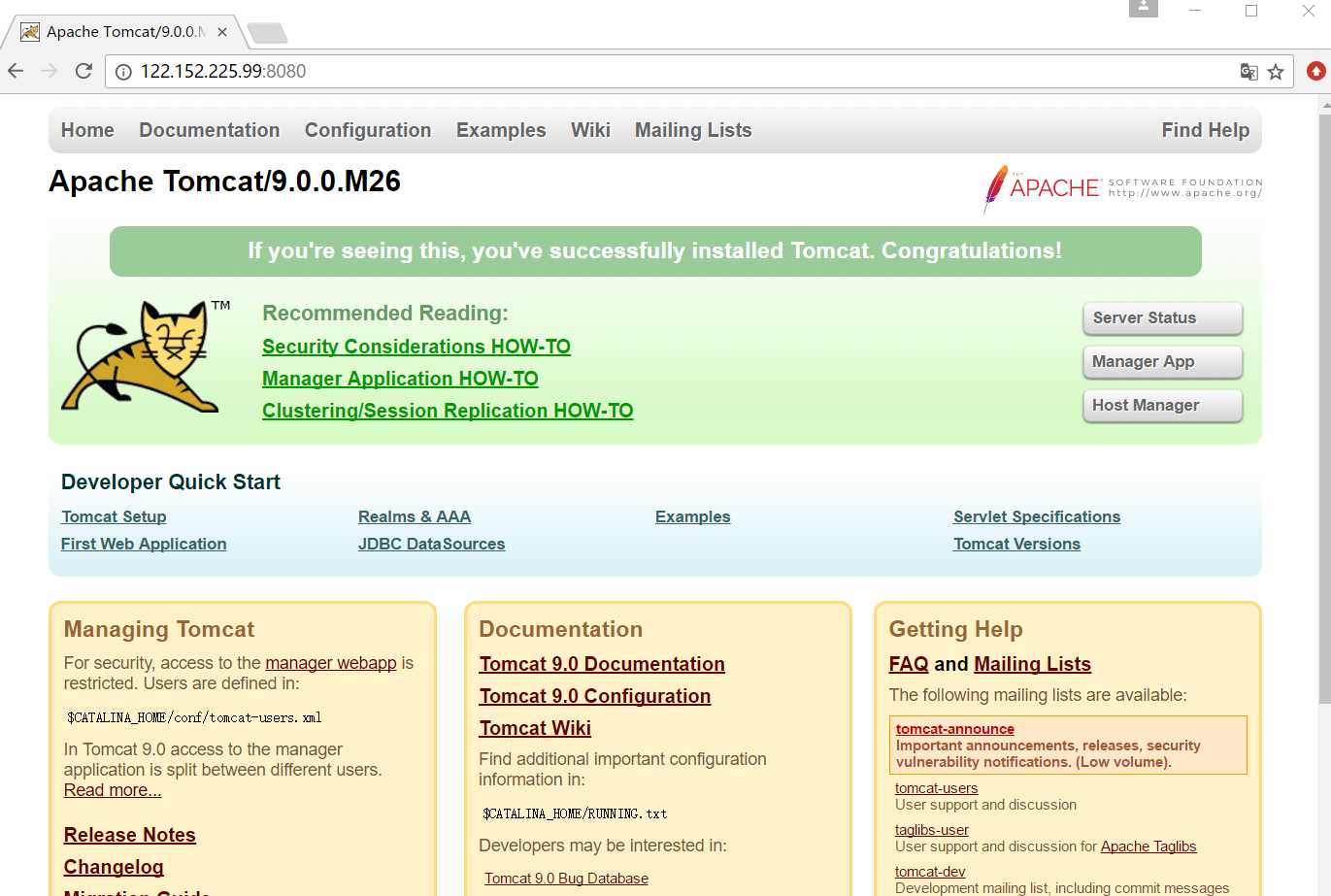Open the Tomcat Setup link

point(114,516)
